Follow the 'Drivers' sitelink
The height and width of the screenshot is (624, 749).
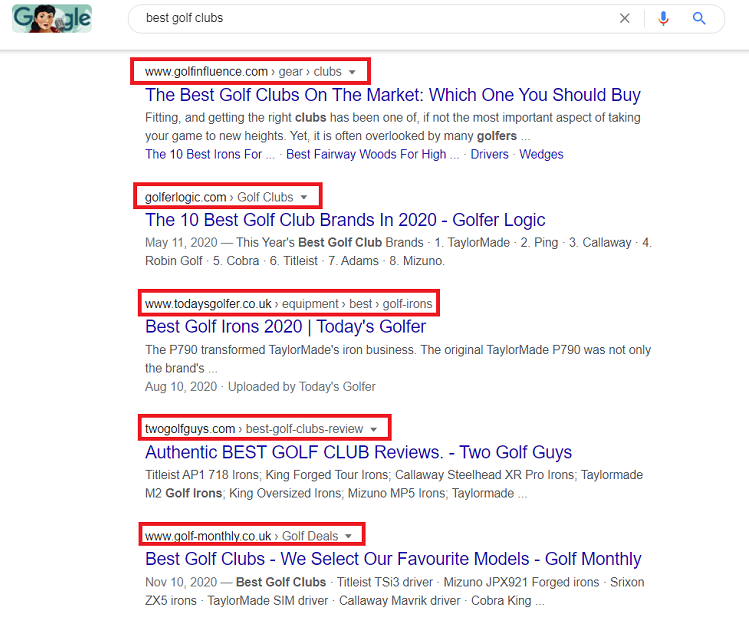pos(489,154)
